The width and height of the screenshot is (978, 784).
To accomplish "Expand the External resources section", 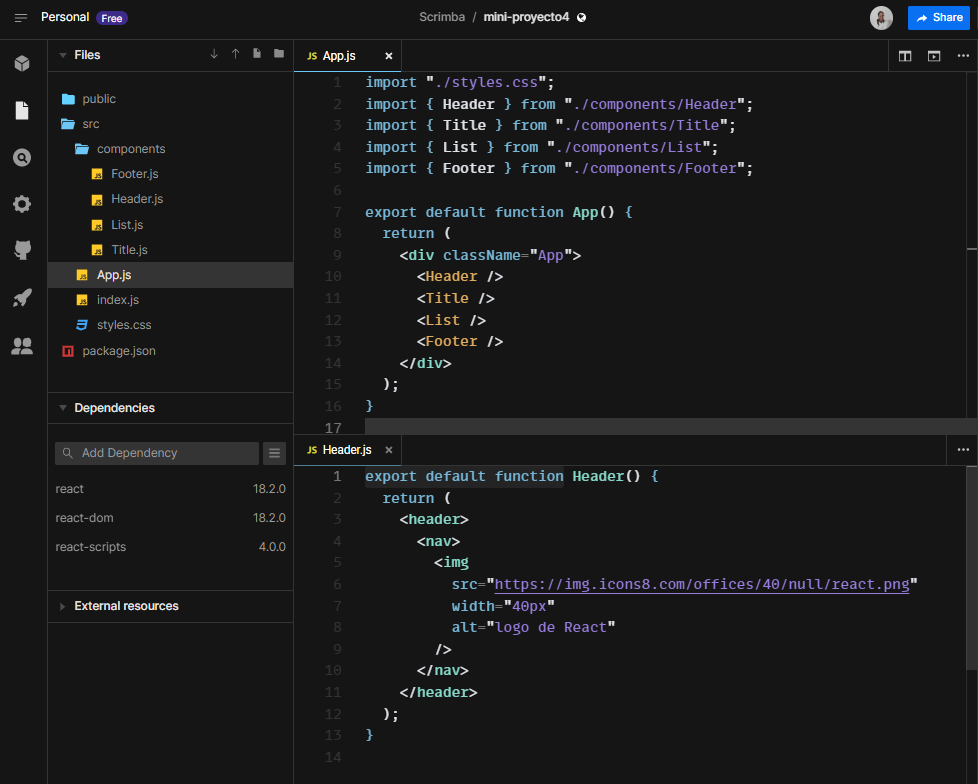I will (x=62, y=606).
